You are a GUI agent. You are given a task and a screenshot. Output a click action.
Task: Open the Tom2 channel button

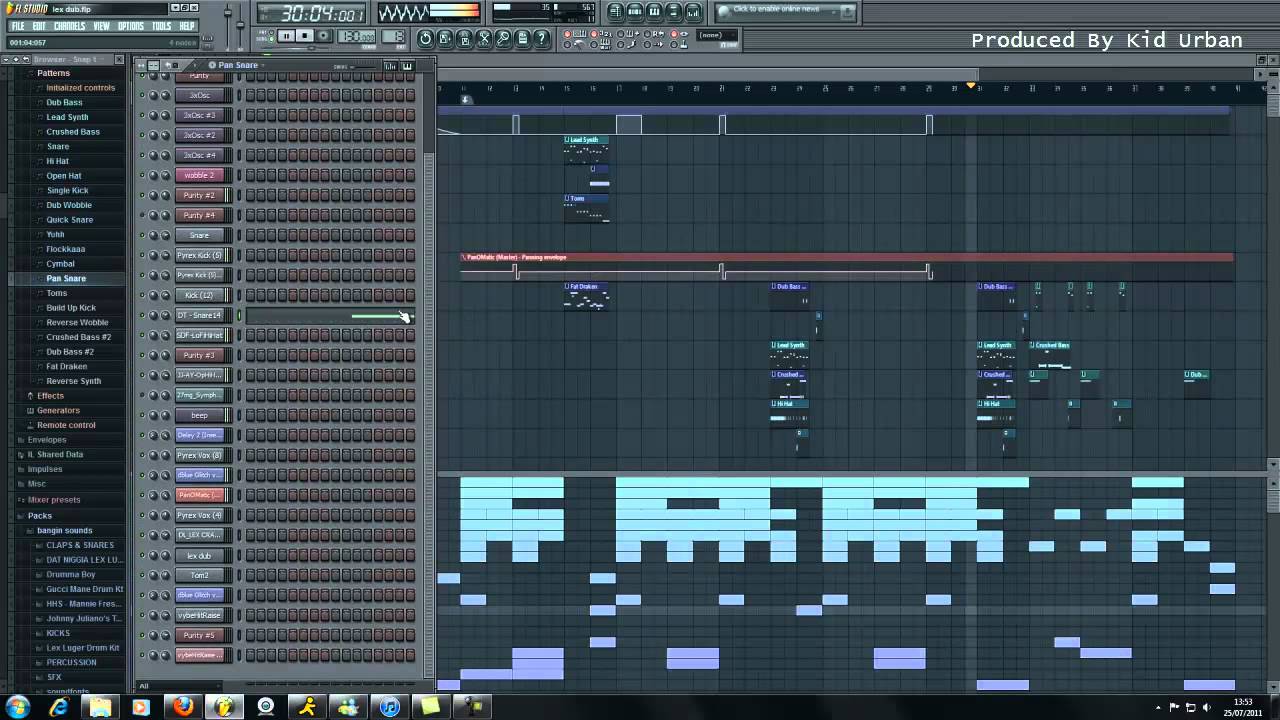tap(199, 575)
